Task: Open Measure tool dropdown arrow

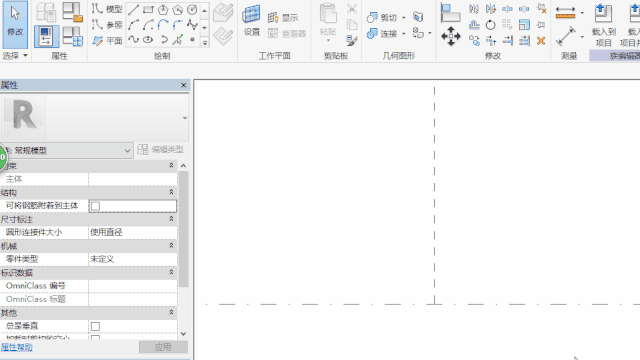Action: point(582,13)
